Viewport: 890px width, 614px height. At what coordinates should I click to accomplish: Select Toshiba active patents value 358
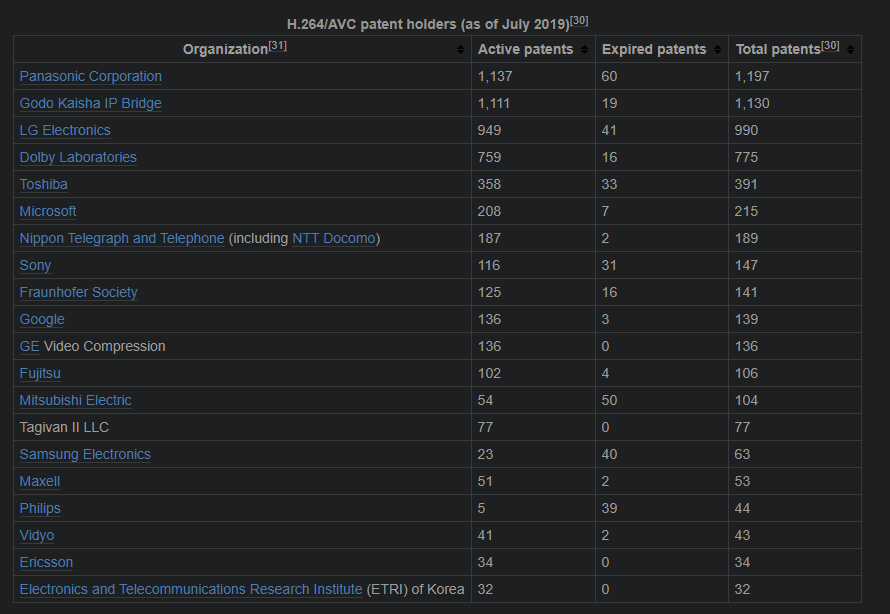click(489, 184)
